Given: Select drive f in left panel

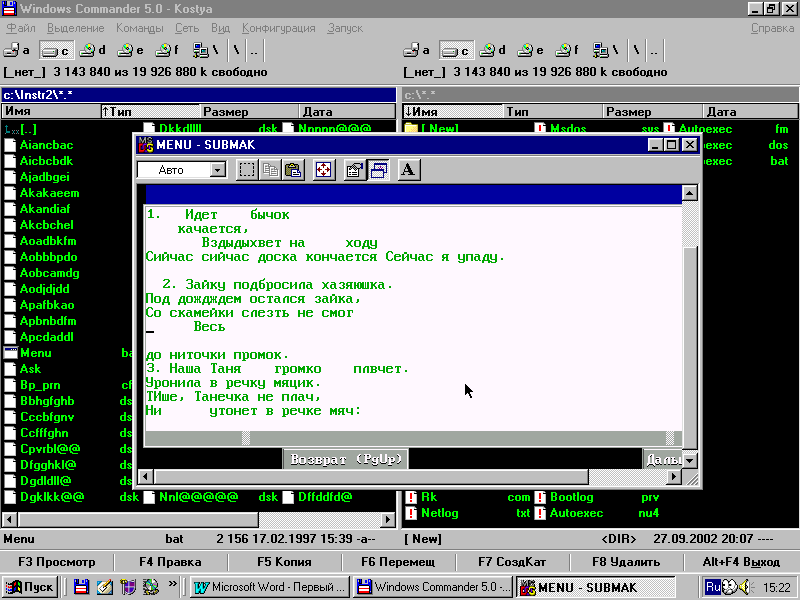Looking at the screenshot, I should pyautogui.click(x=168, y=50).
